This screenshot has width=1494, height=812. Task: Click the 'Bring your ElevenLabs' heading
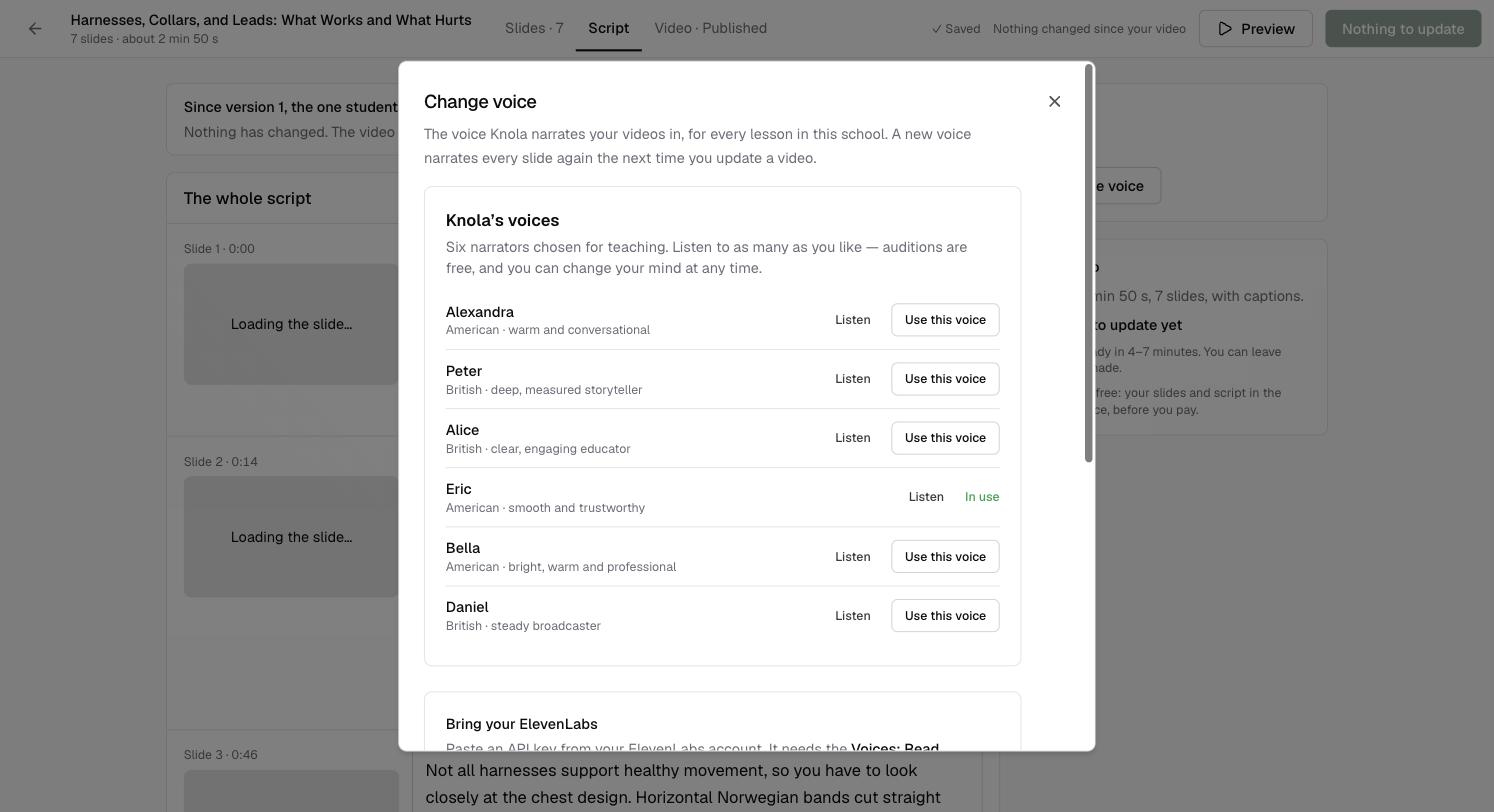coord(521,724)
